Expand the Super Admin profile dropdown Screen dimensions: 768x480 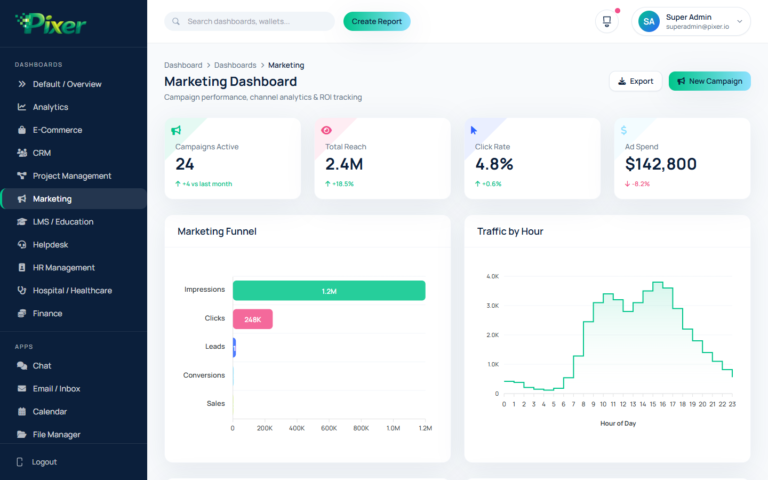[740, 21]
